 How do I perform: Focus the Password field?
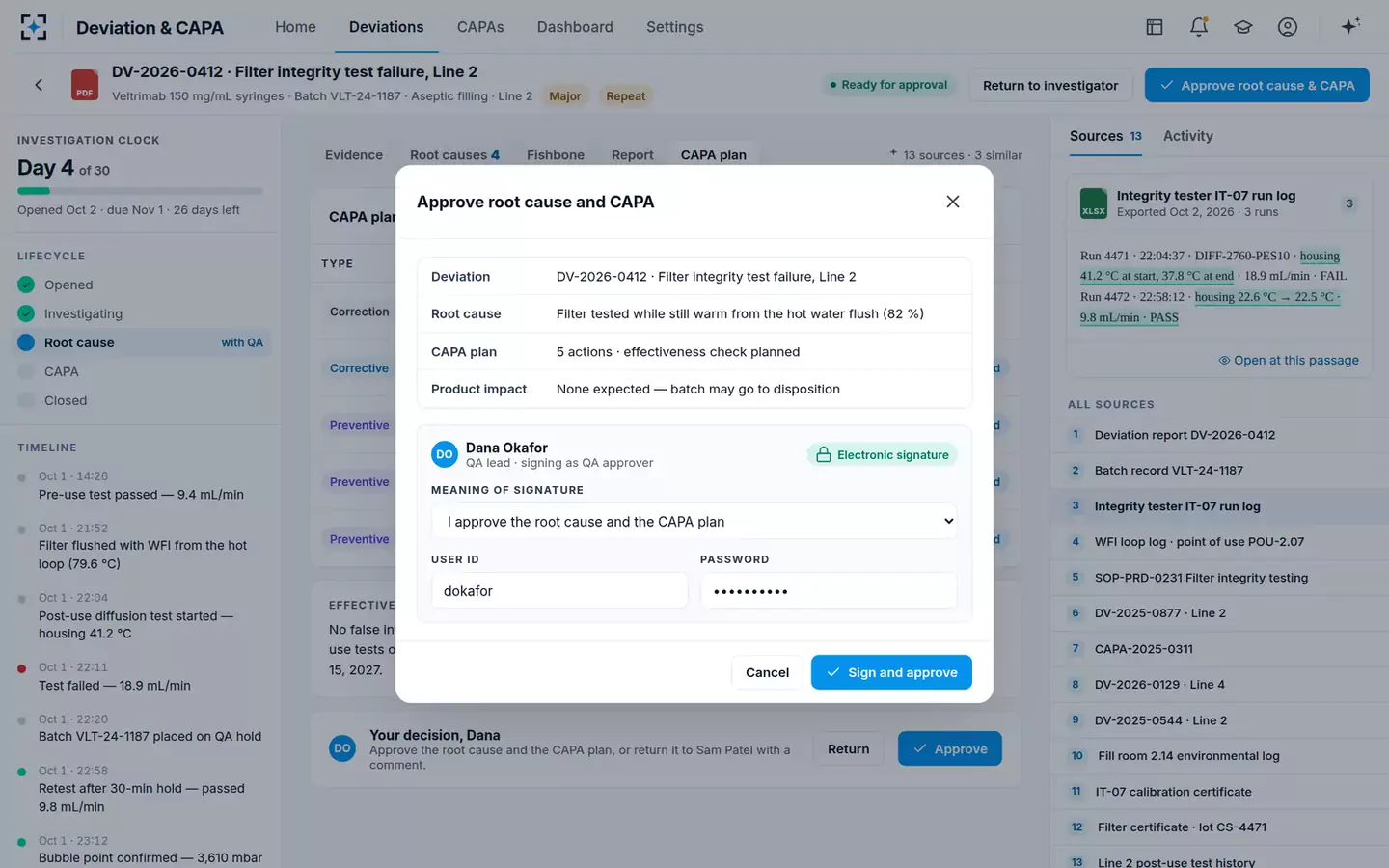pyautogui.click(x=829, y=590)
